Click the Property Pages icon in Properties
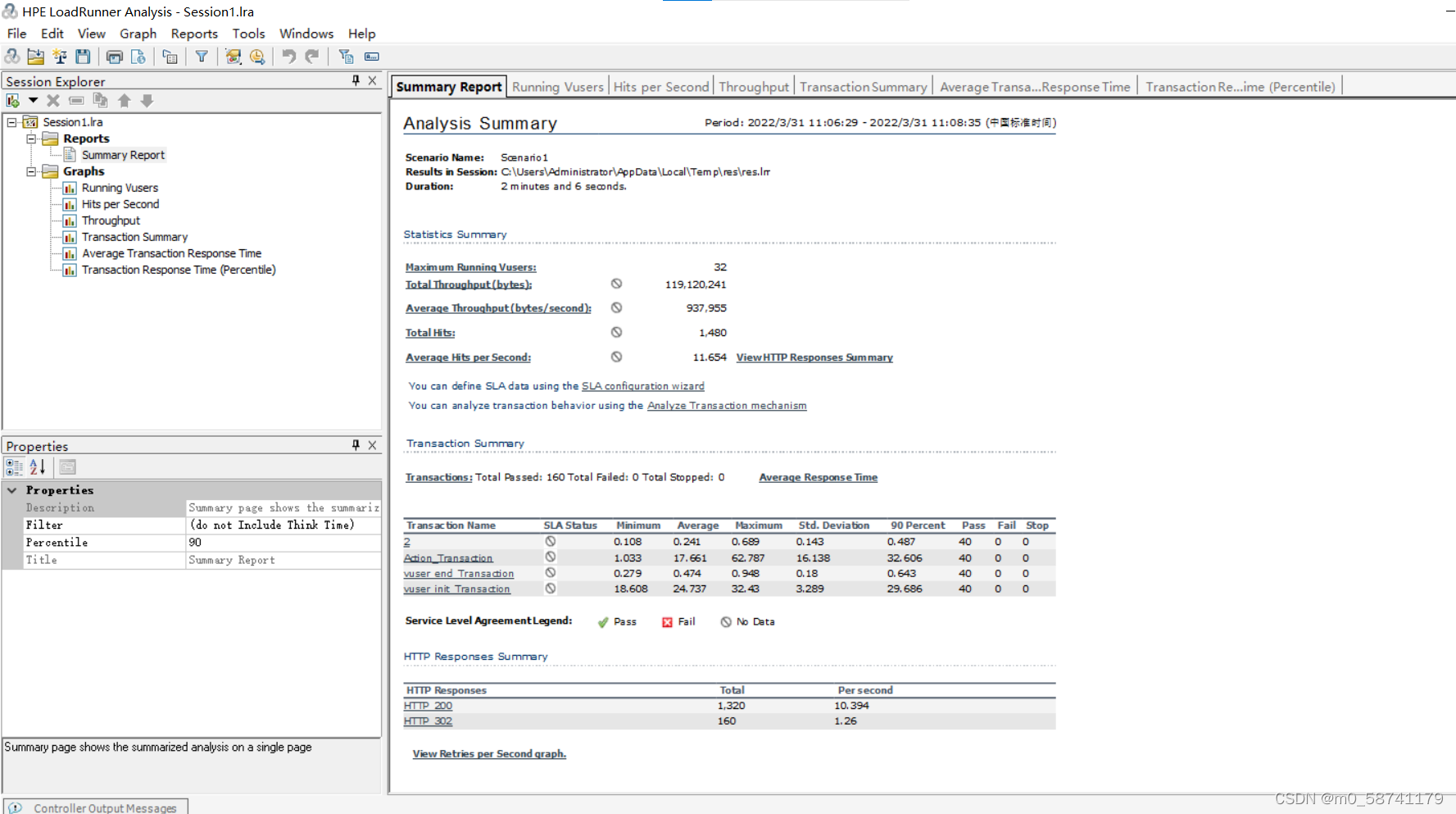Image resolution: width=1456 pixels, height=814 pixels. pyautogui.click(x=68, y=467)
